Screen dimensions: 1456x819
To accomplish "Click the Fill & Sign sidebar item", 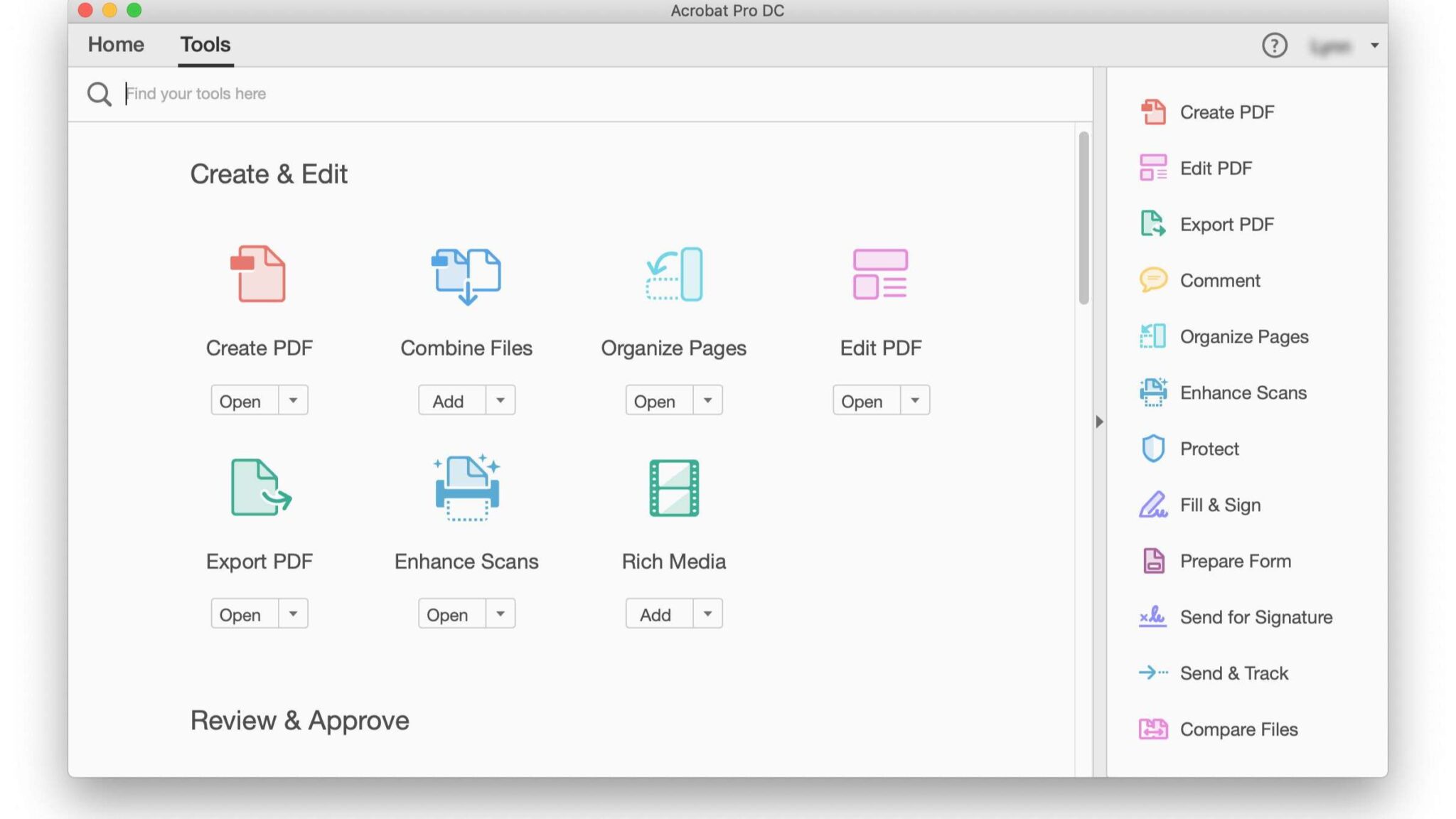I will 1219,505.
